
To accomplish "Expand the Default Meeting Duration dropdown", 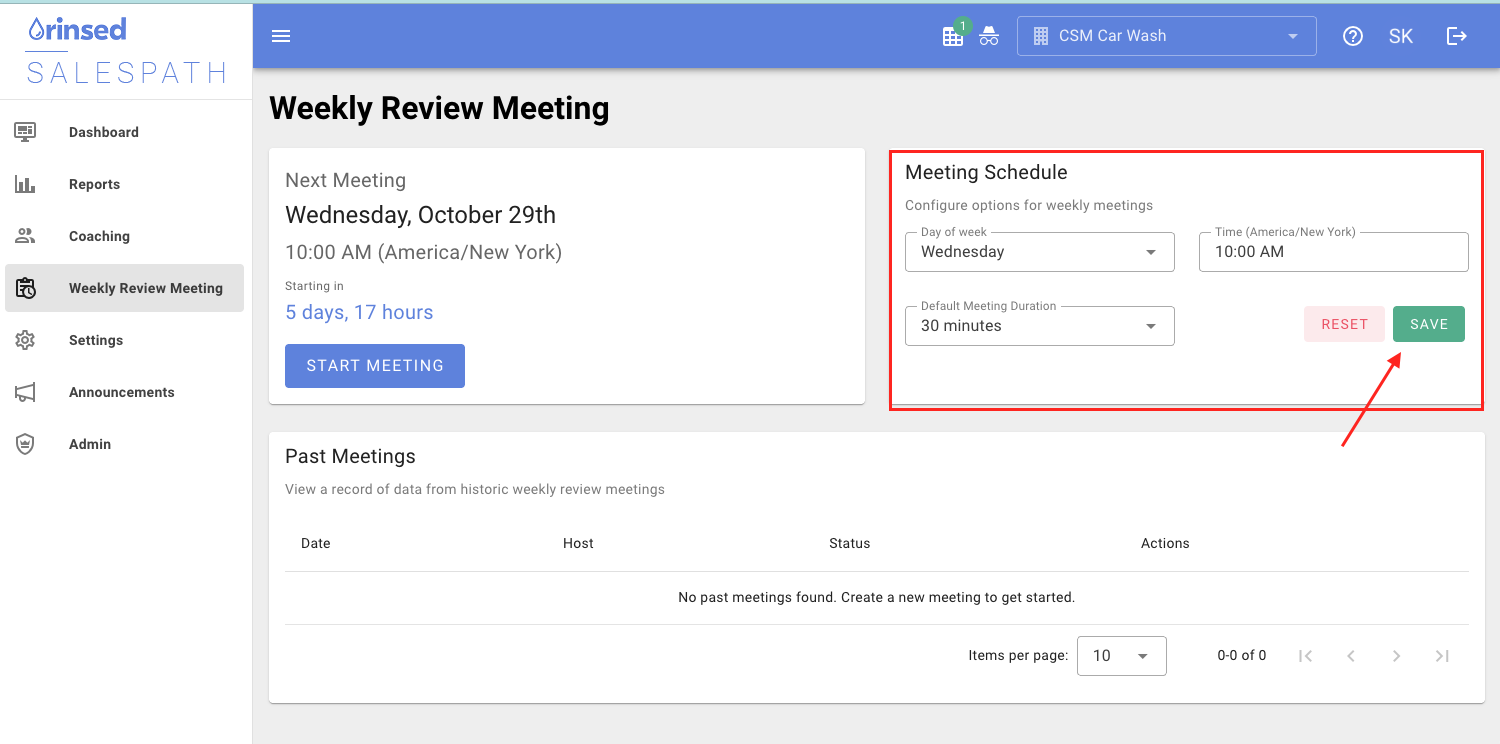I will (1040, 326).
